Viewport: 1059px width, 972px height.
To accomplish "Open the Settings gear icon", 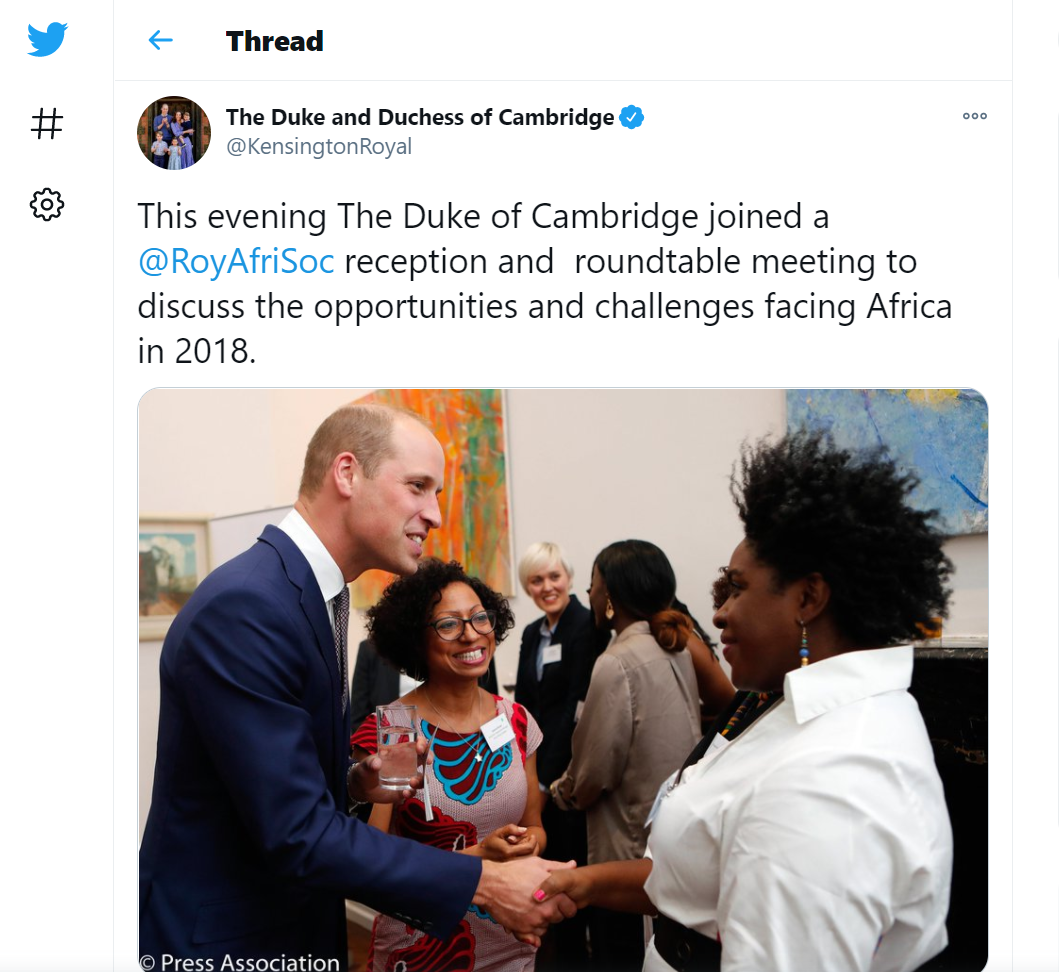I will point(47,205).
